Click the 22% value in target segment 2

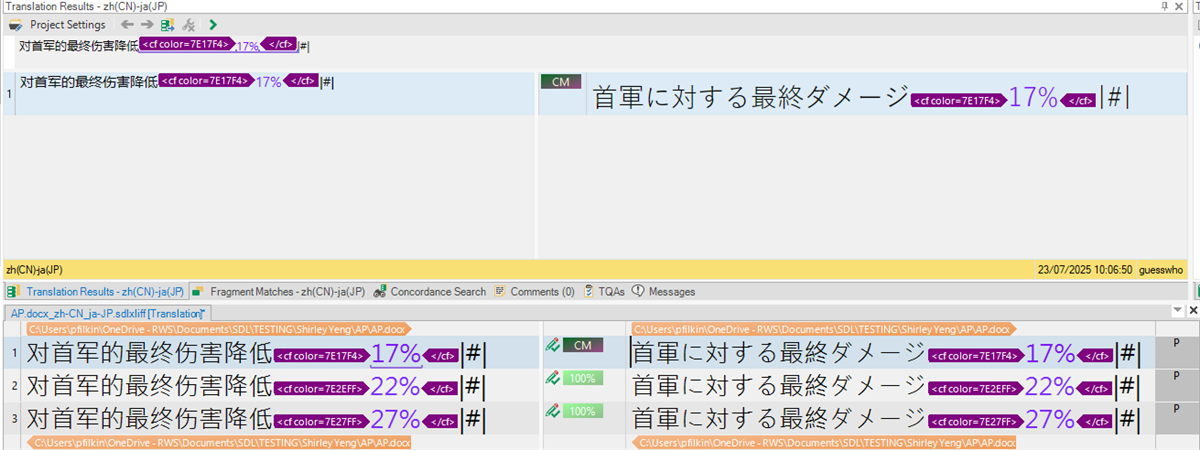coord(1050,387)
